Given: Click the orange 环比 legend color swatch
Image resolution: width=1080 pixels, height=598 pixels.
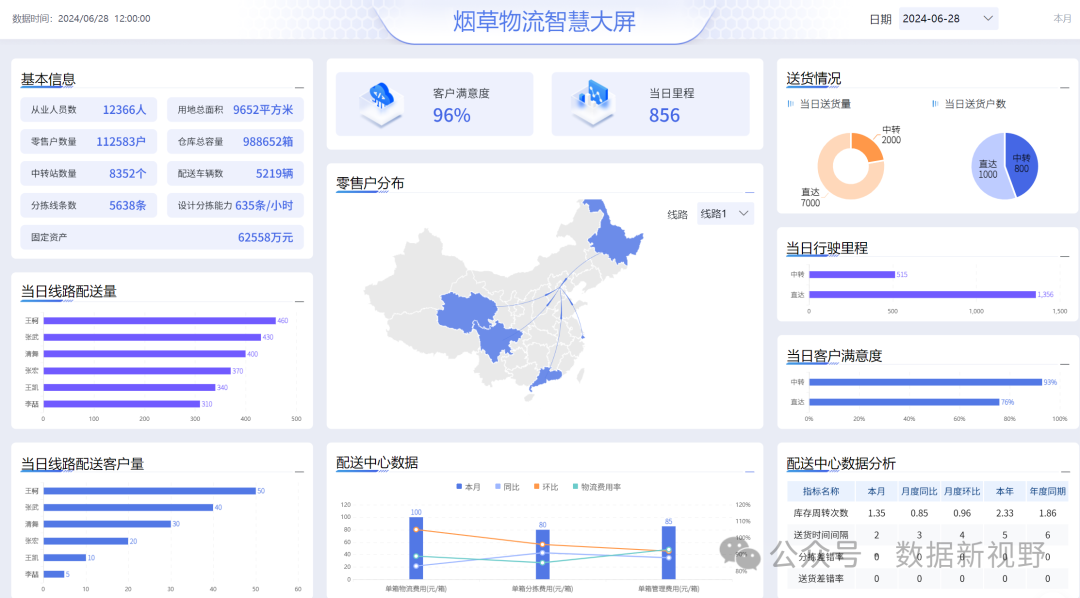Looking at the screenshot, I should tap(537, 487).
